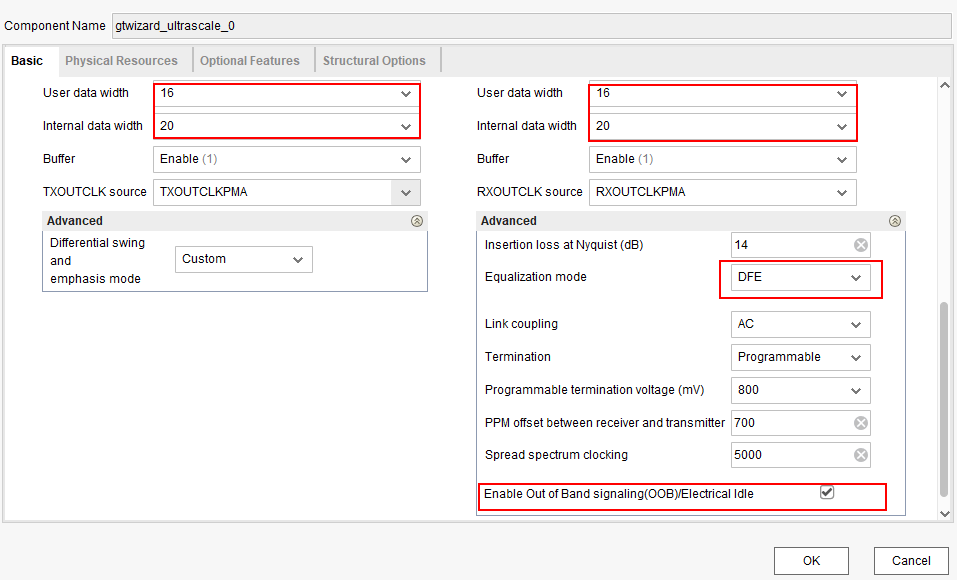Clear the PPM offset value
Viewport: 957px width, 580px height.
860,422
